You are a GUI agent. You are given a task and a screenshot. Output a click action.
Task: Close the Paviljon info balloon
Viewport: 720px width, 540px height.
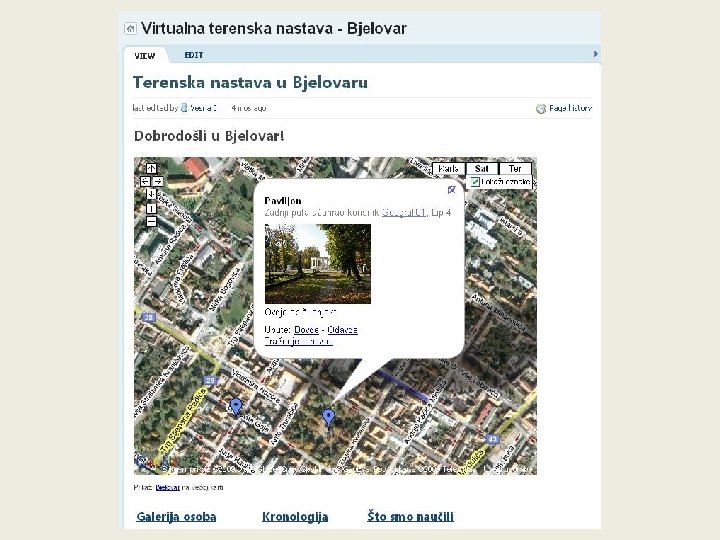click(x=451, y=190)
